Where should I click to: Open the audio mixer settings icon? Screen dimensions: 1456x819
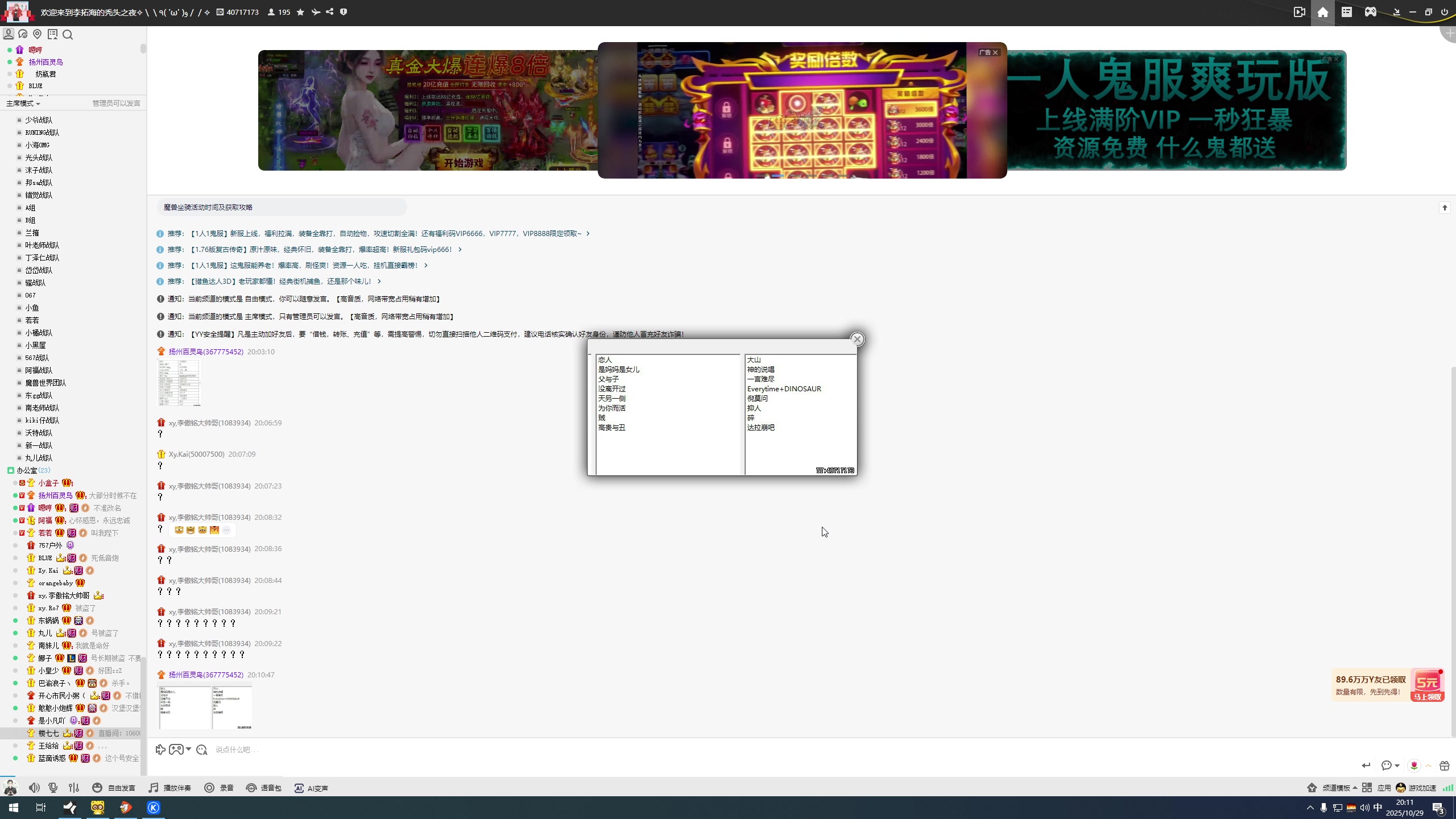74,788
